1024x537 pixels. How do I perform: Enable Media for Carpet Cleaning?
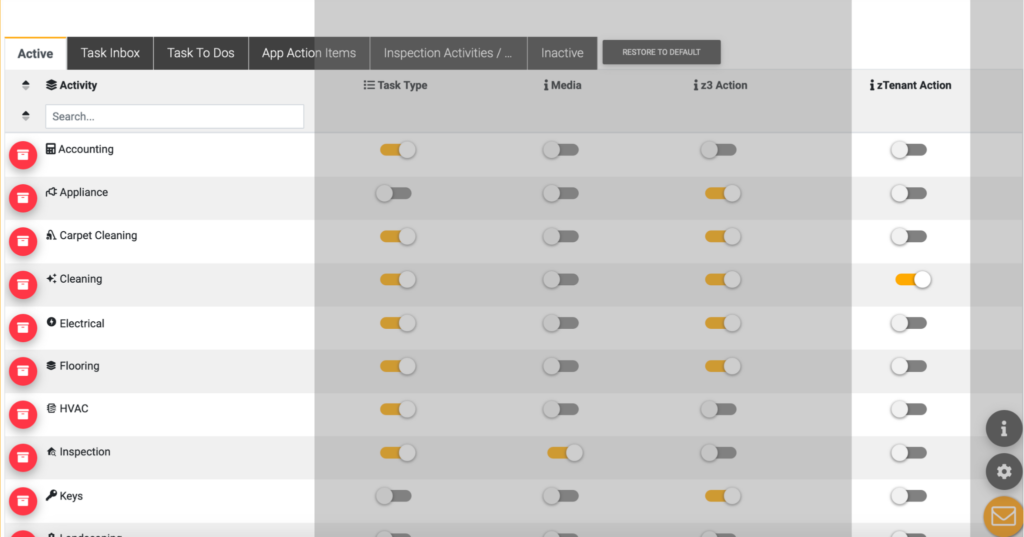[560, 236]
